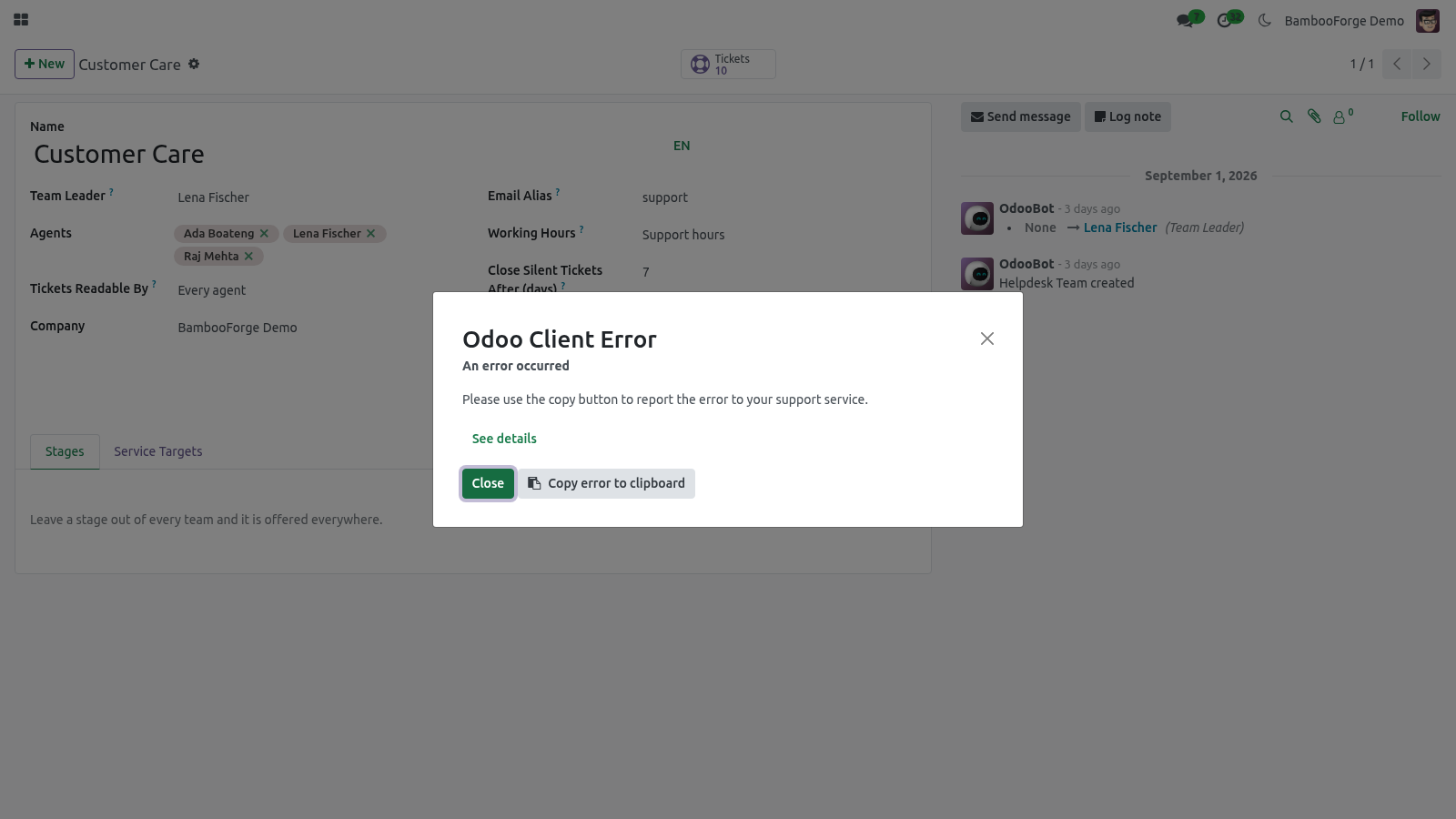Image resolution: width=1456 pixels, height=819 pixels.
Task: Open Lena Fischer link in chatter log
Action: 1120,227
